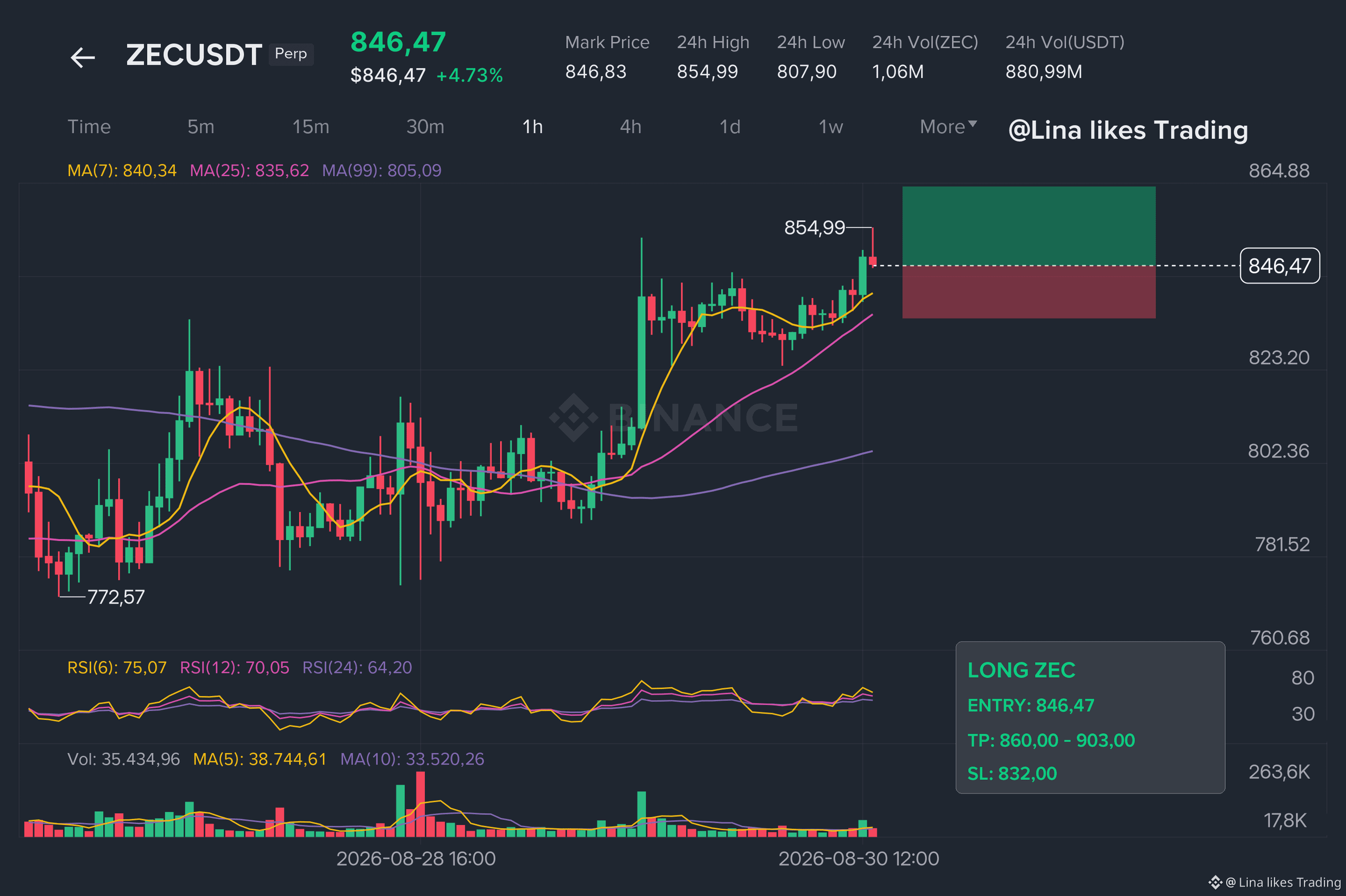This screenshot has height=896, width=1346.
Task: Click the 823.20 price axis label
Action: pyautogui.click(x=1279, y=358)
